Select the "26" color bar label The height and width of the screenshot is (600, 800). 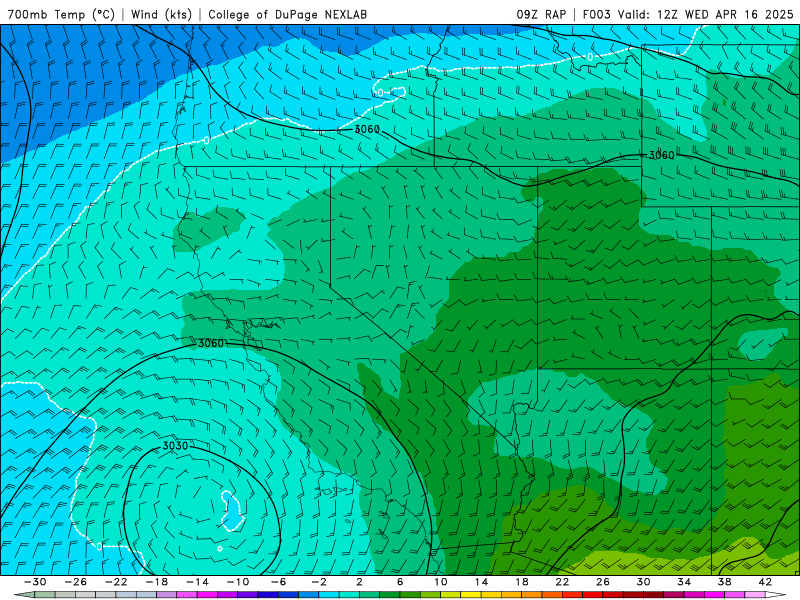pyautogui.click(x=603, y=582)
